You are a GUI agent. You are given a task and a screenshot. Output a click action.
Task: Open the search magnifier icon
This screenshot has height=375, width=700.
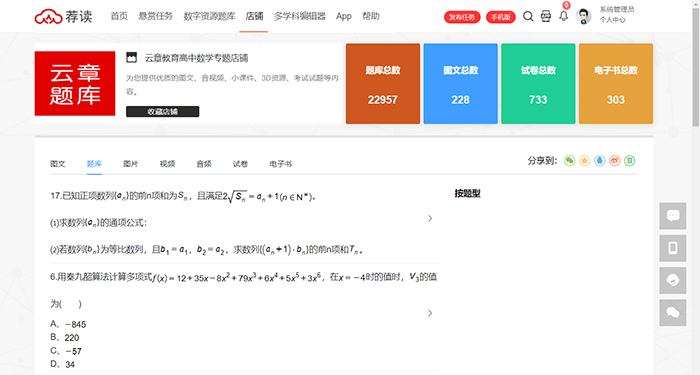point(528,17)
